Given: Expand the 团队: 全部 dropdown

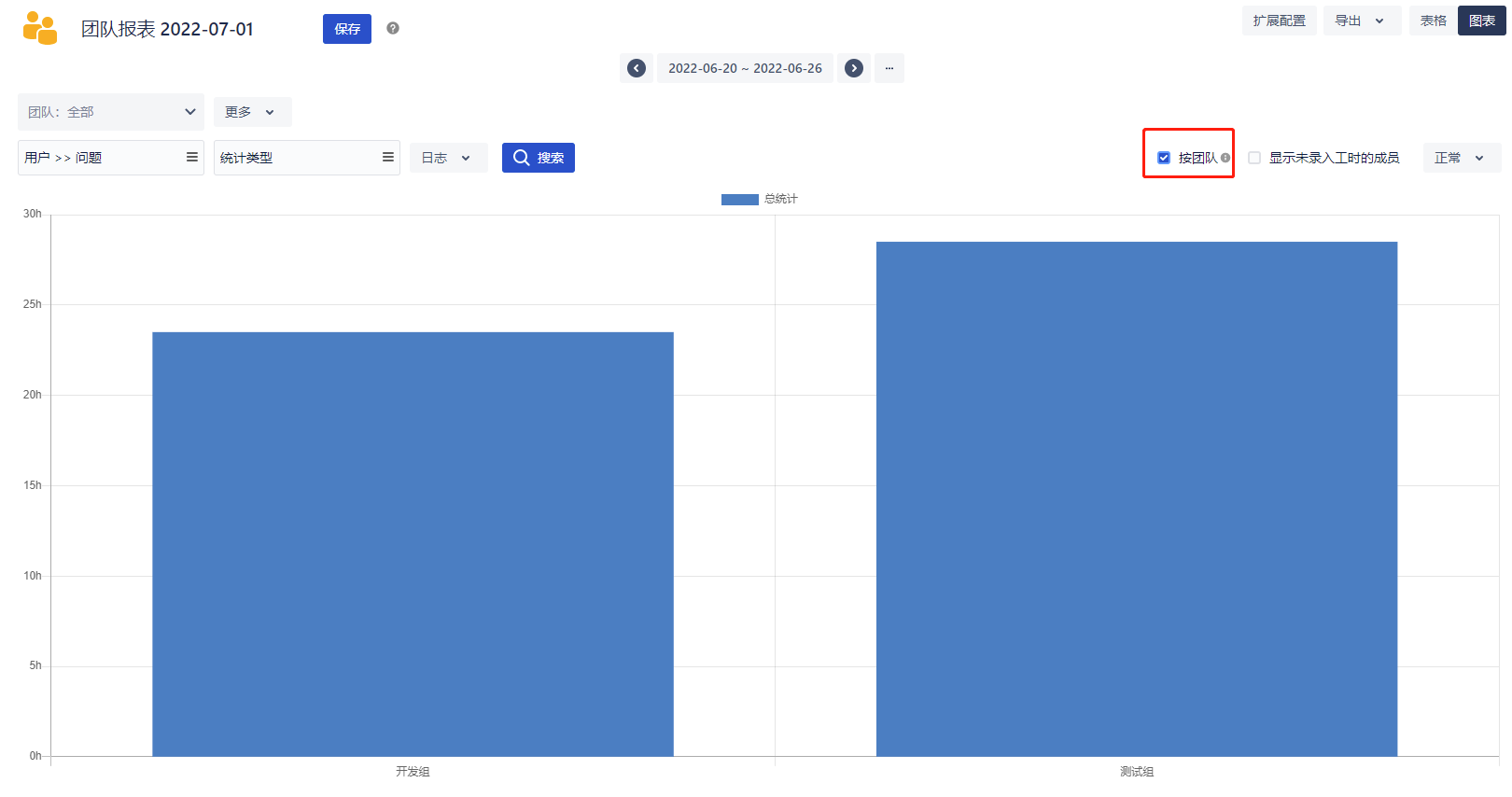Looking at the screenshot, I should 110,112.
